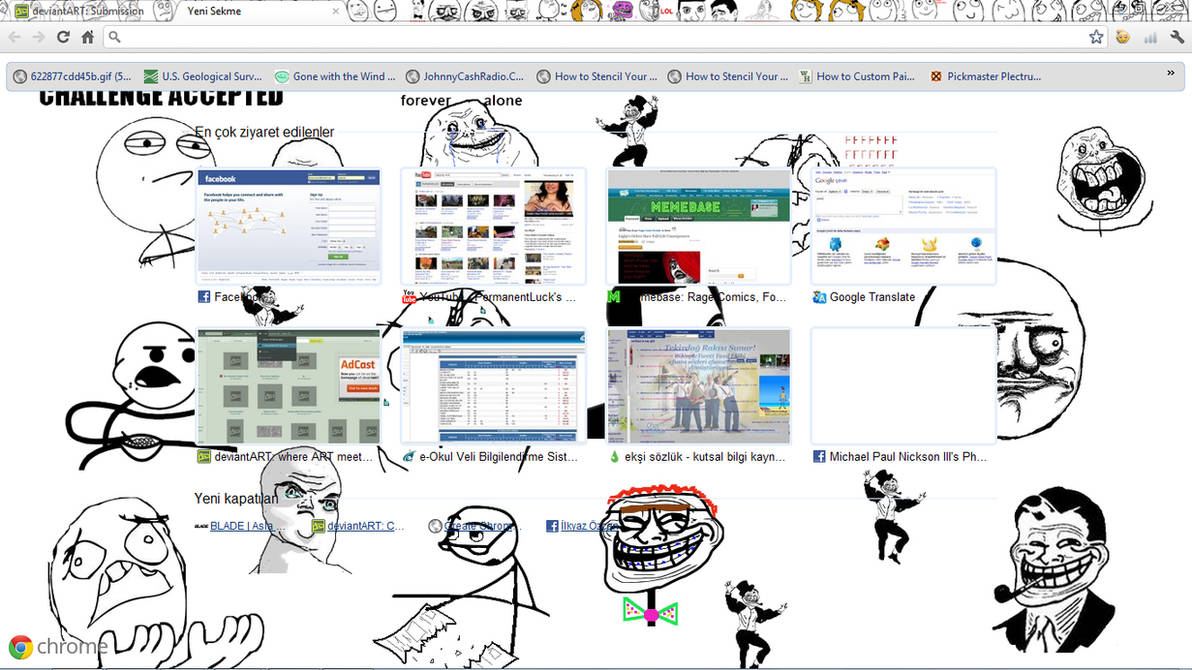Bookmark this page with the star icon
Image resolution: width=1192 pixels, height=670 pixels.
pyautogui.click(x=1095, y=37)
